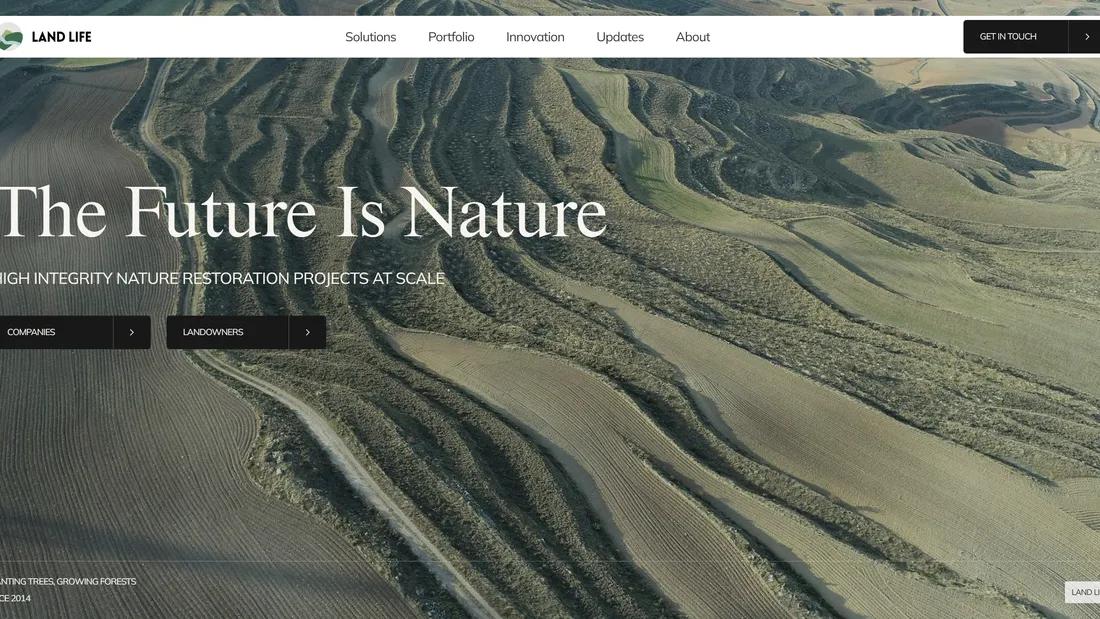Click the Planting Trees, Growing Forests tagline

point(68,581)
